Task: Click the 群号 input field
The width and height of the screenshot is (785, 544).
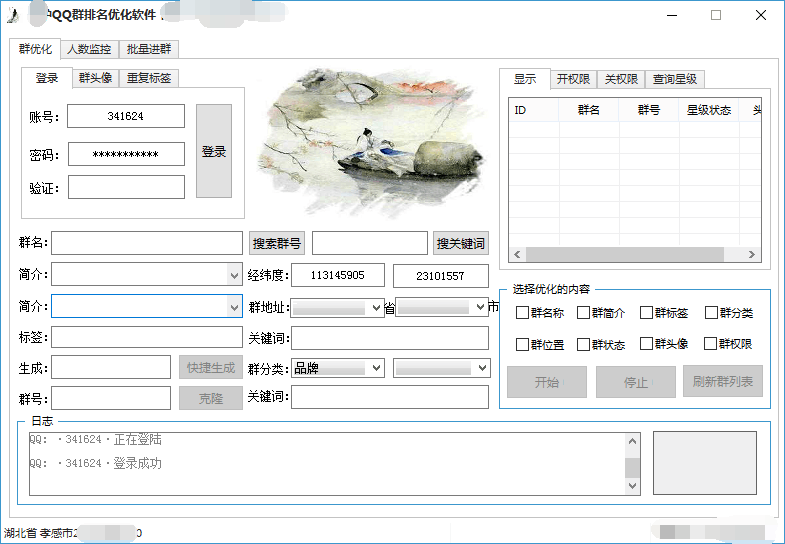Action: tap(111, 398)
